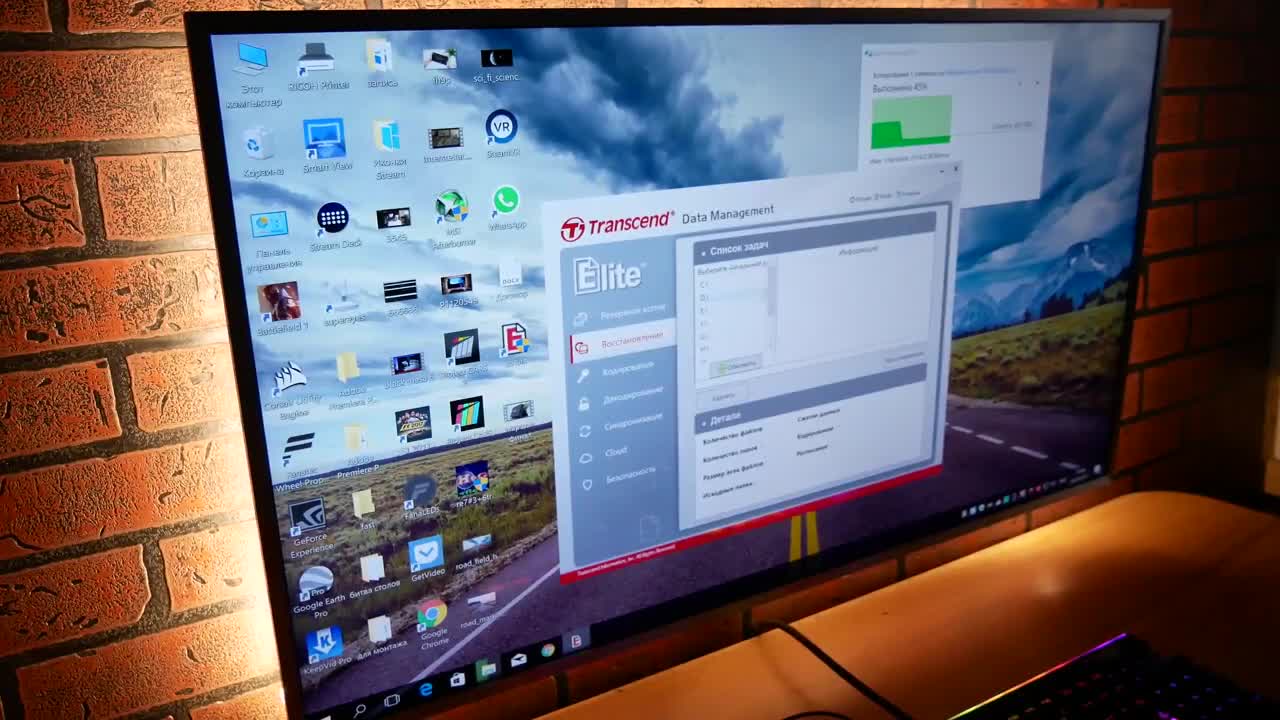The width and height of the screenshot is (1280, 720).
Task: Click the grey delete button below task list
Action: [x=722, y=396]
